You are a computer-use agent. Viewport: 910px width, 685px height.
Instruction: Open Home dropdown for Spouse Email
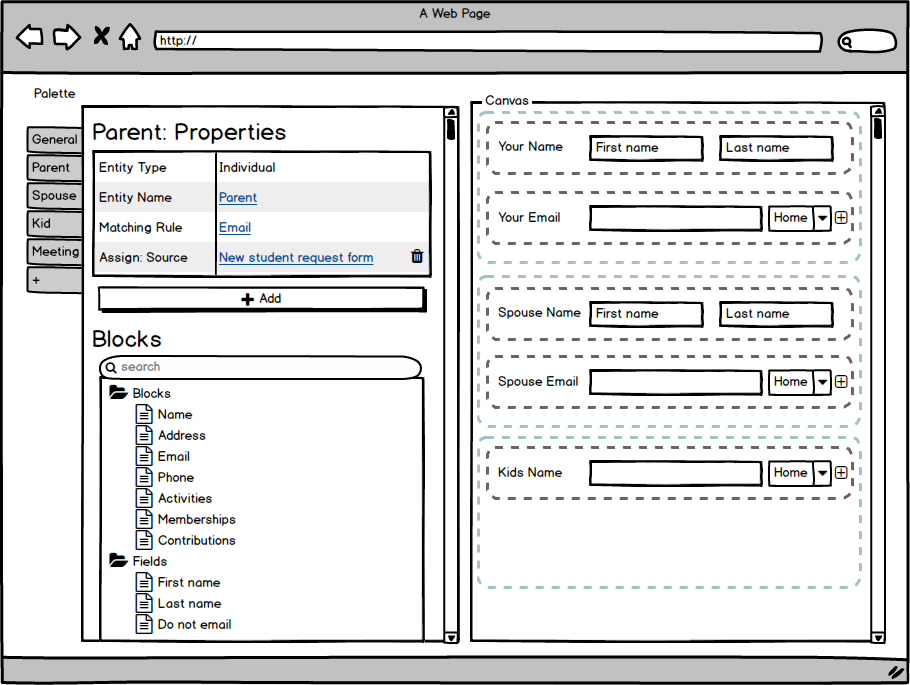tap(822, 382)
